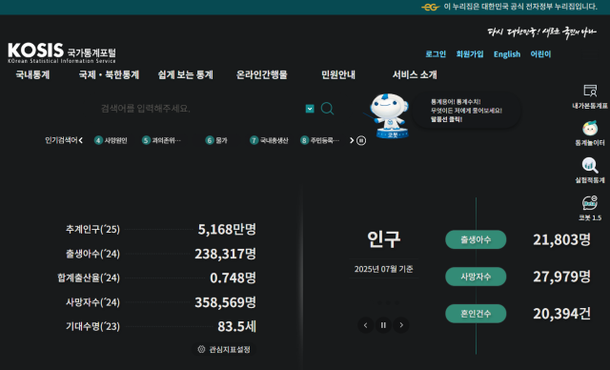Click the 기대수명('23) indicator label
Viewport: 610px width, 370px height.
93,326
